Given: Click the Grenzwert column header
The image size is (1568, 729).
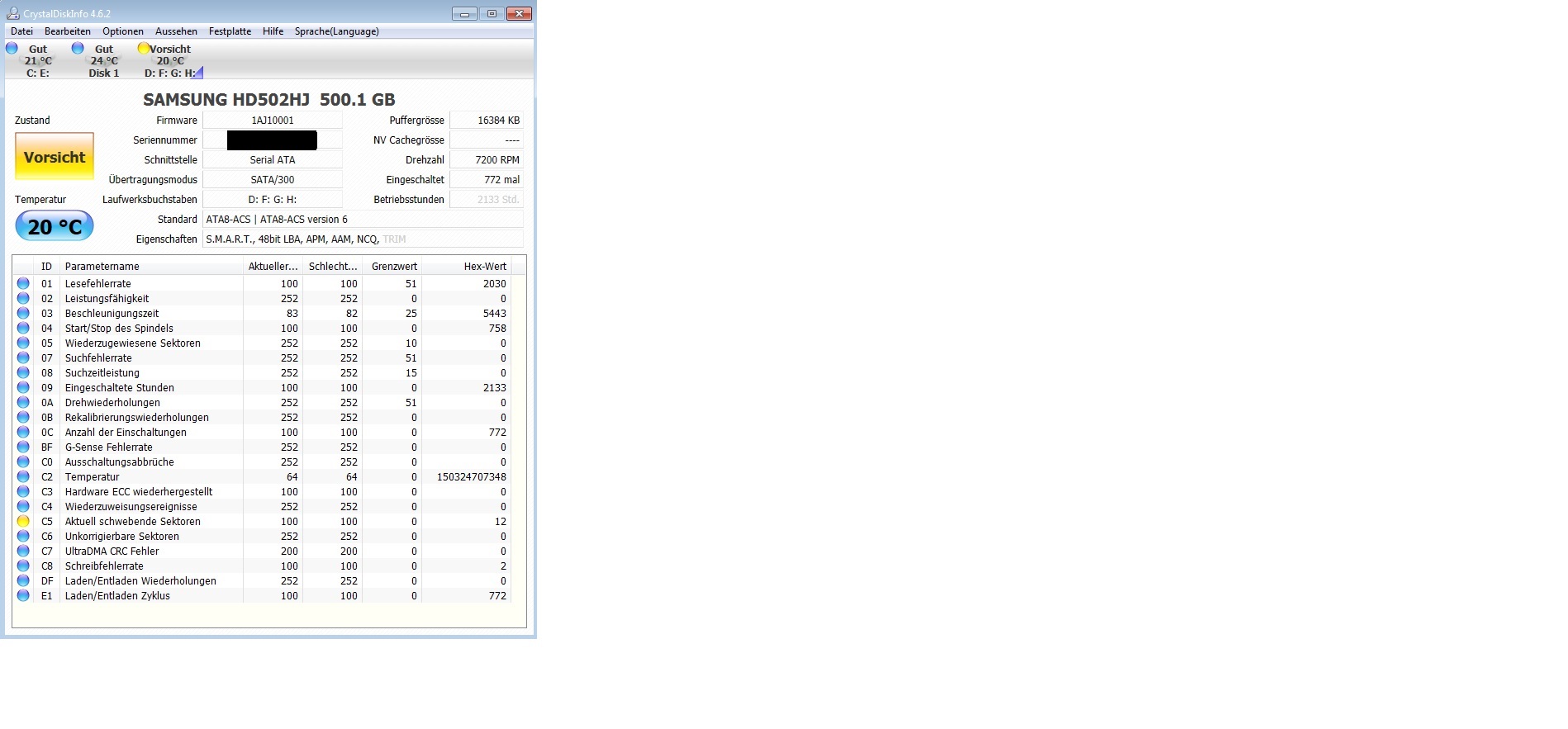Looking at the screenshot, I should tap(392, 267).
